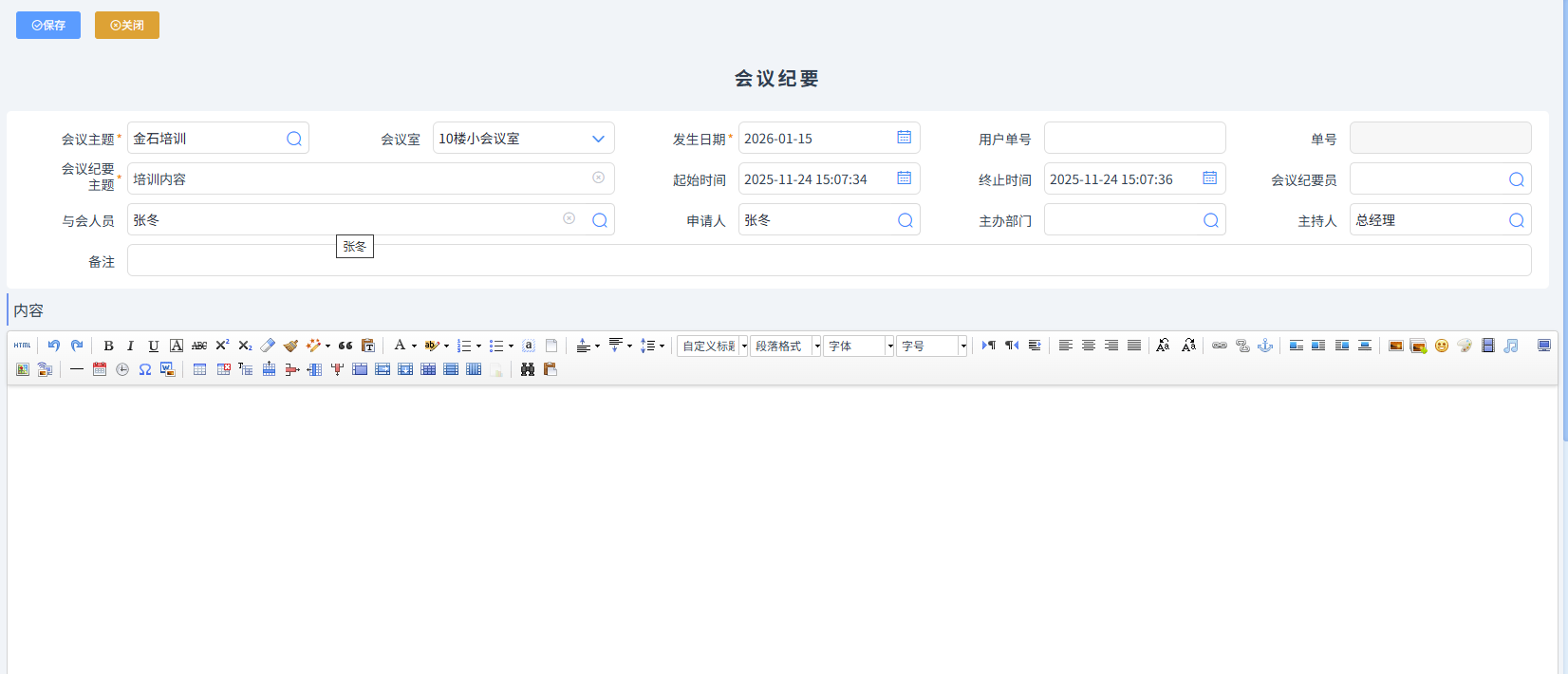Click the blockquote quotation marks icon

345,346
